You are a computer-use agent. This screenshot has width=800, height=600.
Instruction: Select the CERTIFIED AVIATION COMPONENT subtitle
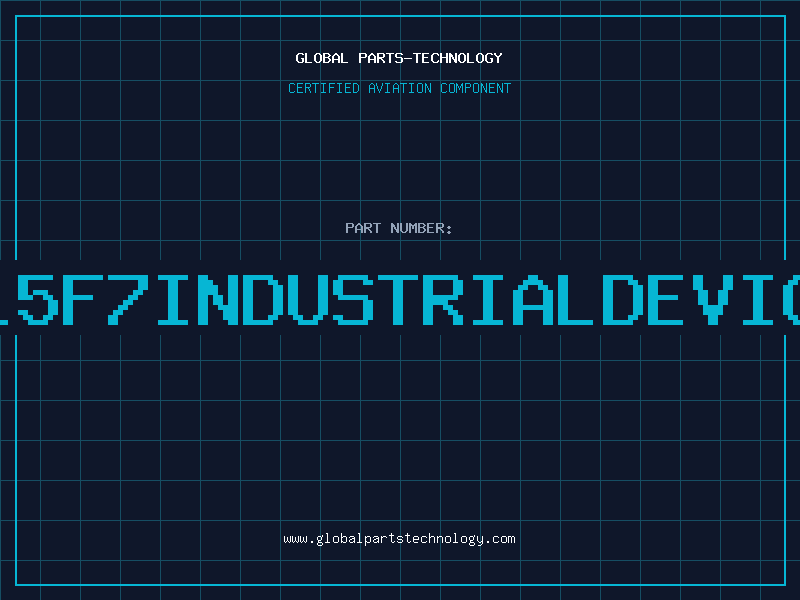(x=399, y=88)
